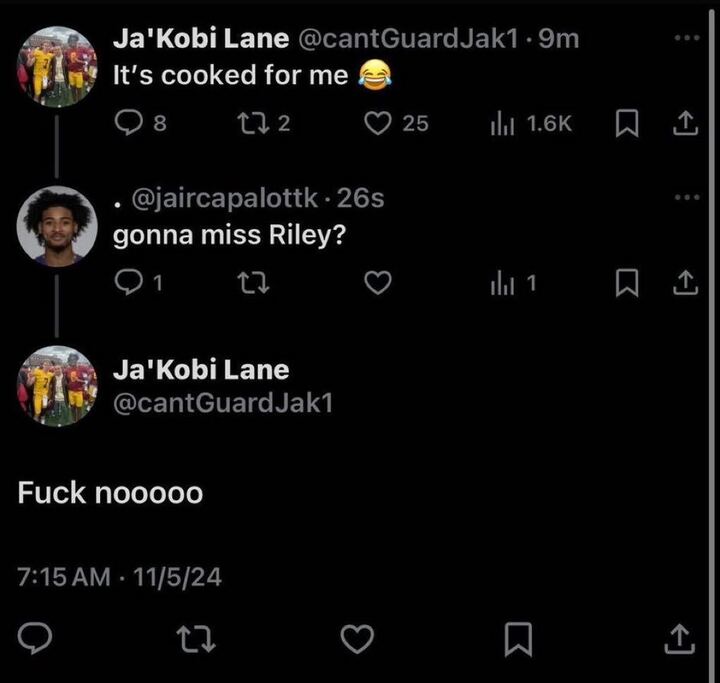Like the "gonna miss Riley?" reply
720x683 pixels.
377,284
